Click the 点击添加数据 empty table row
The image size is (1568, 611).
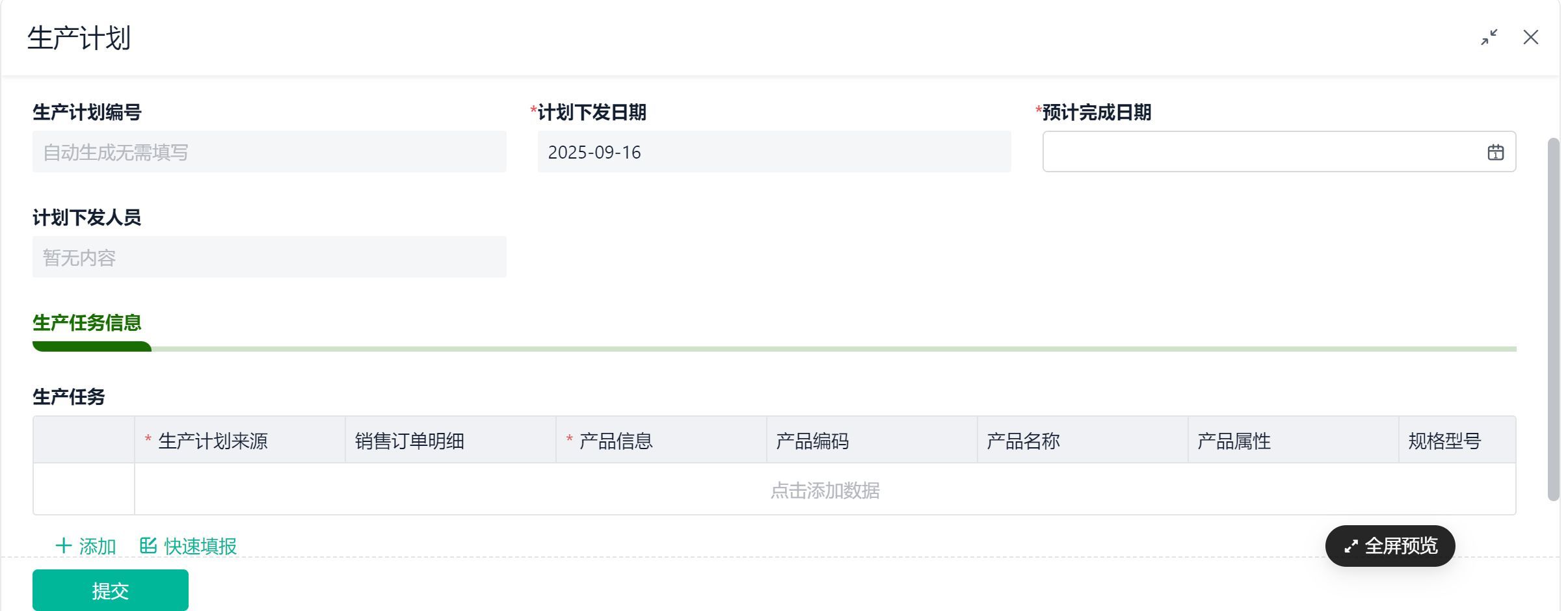[825, 490]
